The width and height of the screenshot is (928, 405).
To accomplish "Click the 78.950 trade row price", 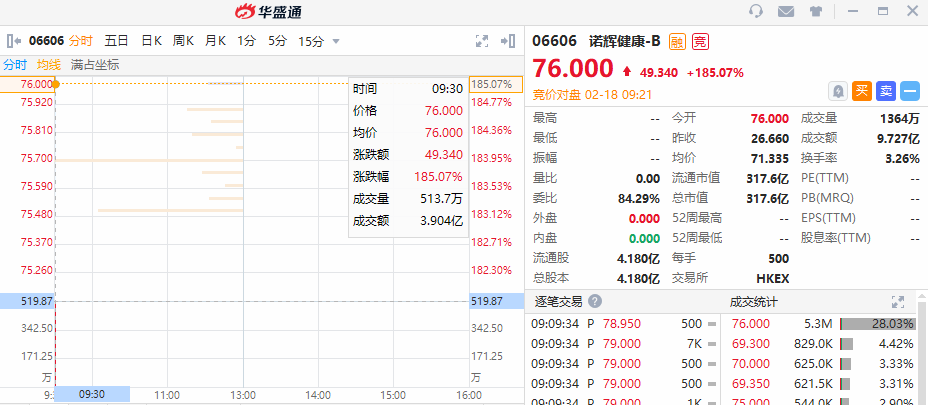I will (x=622, y=324).
